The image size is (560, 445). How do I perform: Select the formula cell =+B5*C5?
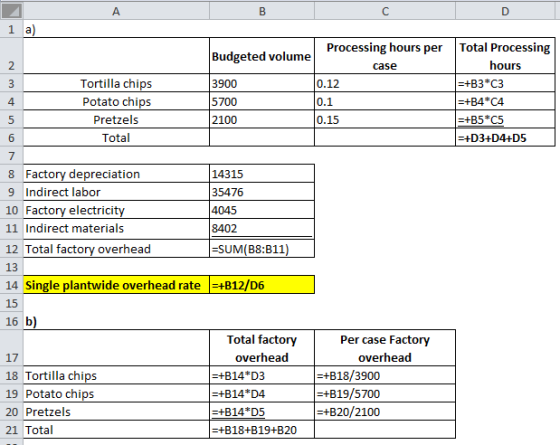(x=505, y=120)
